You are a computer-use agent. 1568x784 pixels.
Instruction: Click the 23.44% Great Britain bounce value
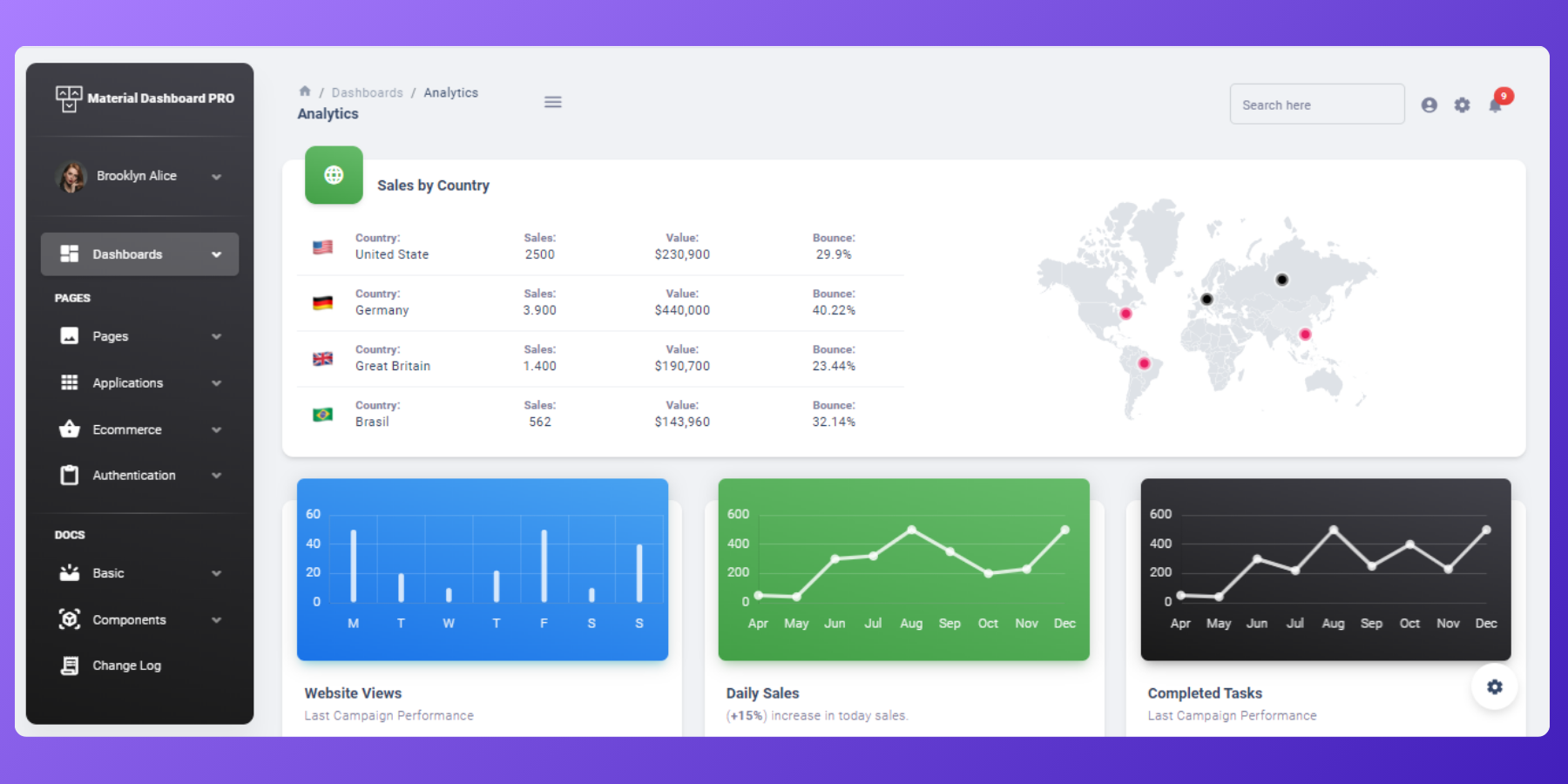[834, 366]
